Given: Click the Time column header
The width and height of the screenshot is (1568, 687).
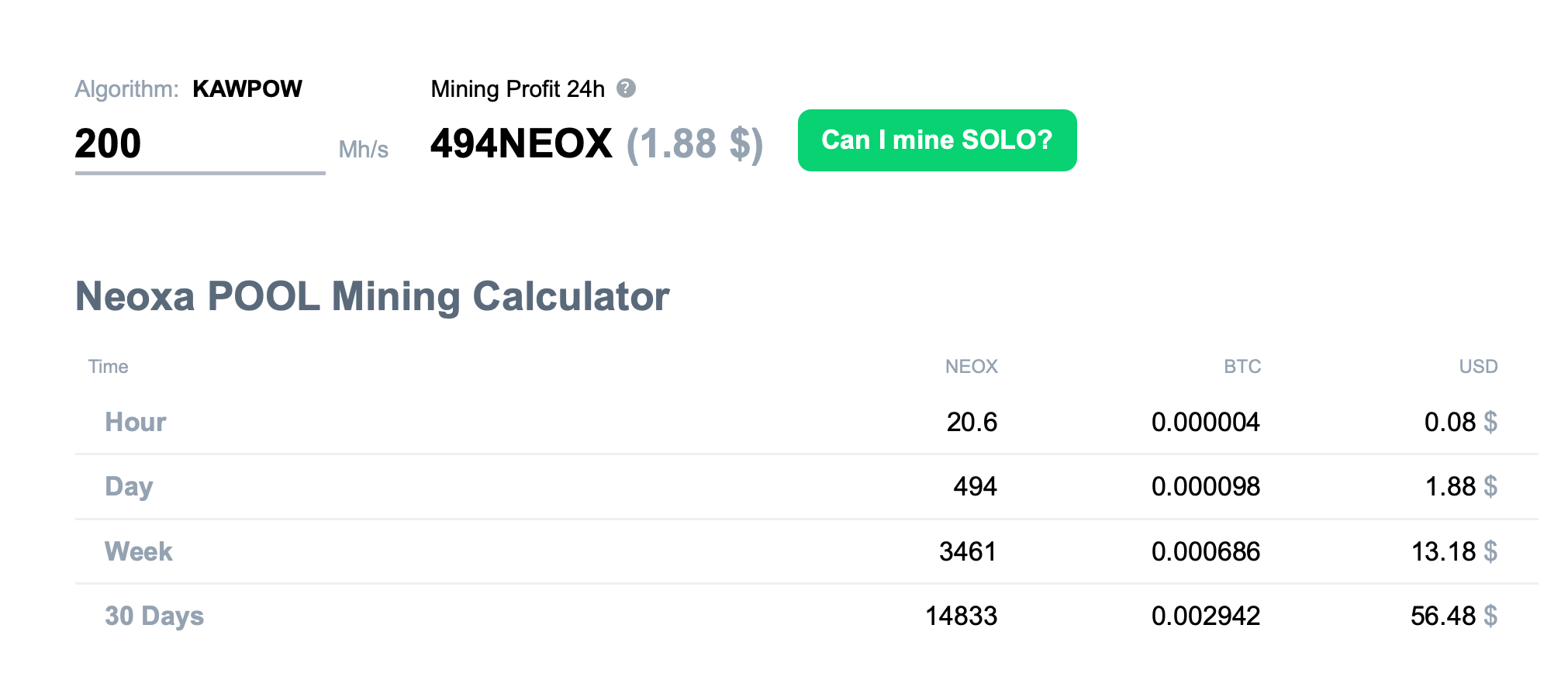Looking at the screenshot, I should click(x=108, y=367).
